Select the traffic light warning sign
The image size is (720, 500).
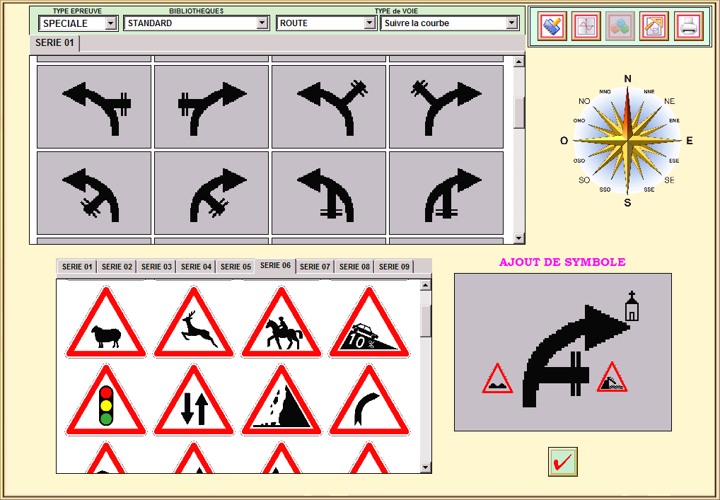[x=105, y=402]
